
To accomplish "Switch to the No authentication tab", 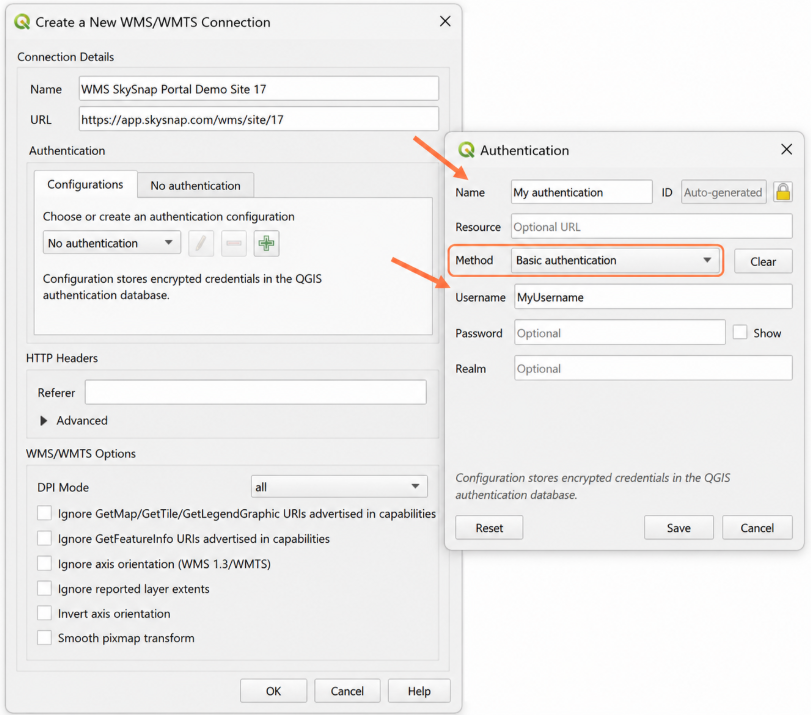I will click(196, 186).
